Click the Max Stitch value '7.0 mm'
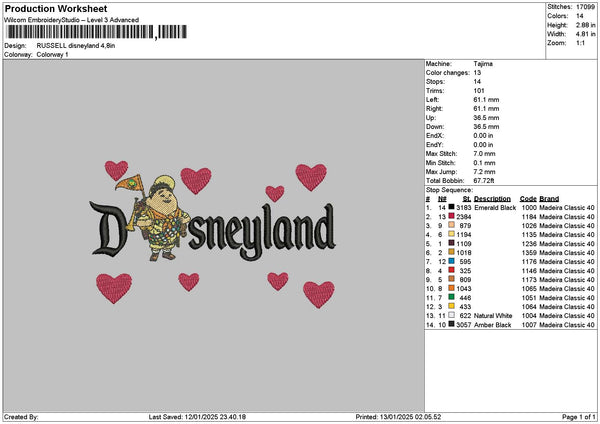The width and height of the screenshot is (600, 424). [x=484, y=154]
